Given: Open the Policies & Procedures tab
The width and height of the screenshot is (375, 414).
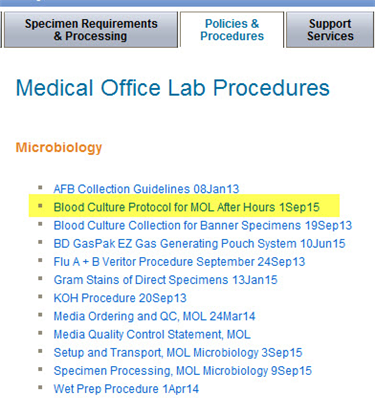Looking at the screenshot, I should click(232, 30).
